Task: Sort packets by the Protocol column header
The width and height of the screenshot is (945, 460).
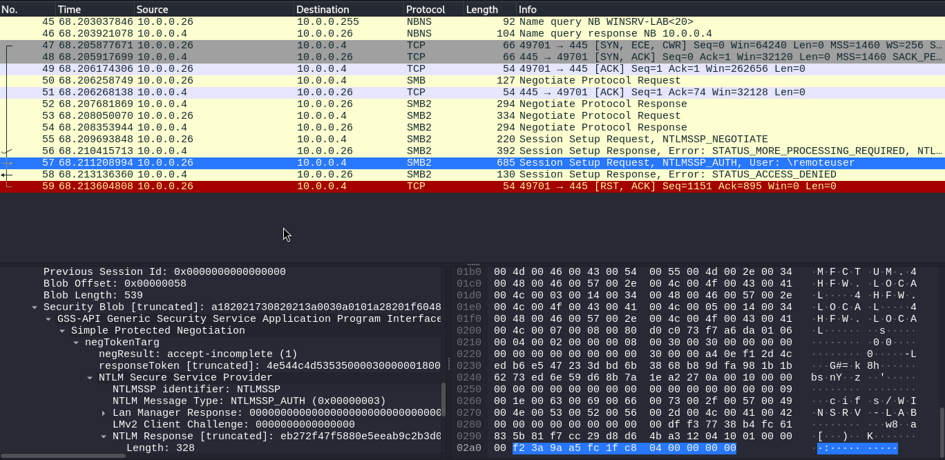Action: 425,9
